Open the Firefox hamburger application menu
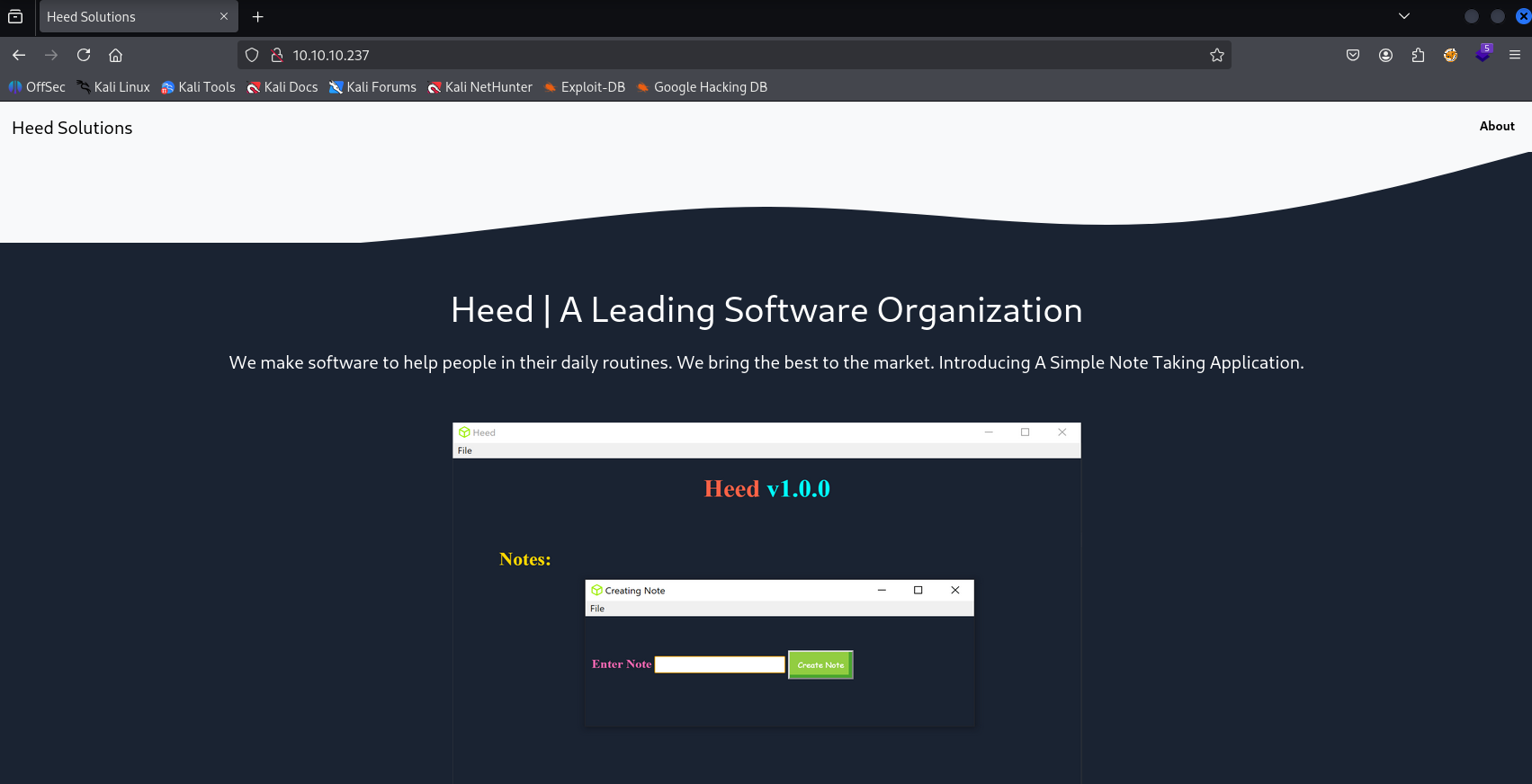1532x784 pixels. tap(1515, 55)
